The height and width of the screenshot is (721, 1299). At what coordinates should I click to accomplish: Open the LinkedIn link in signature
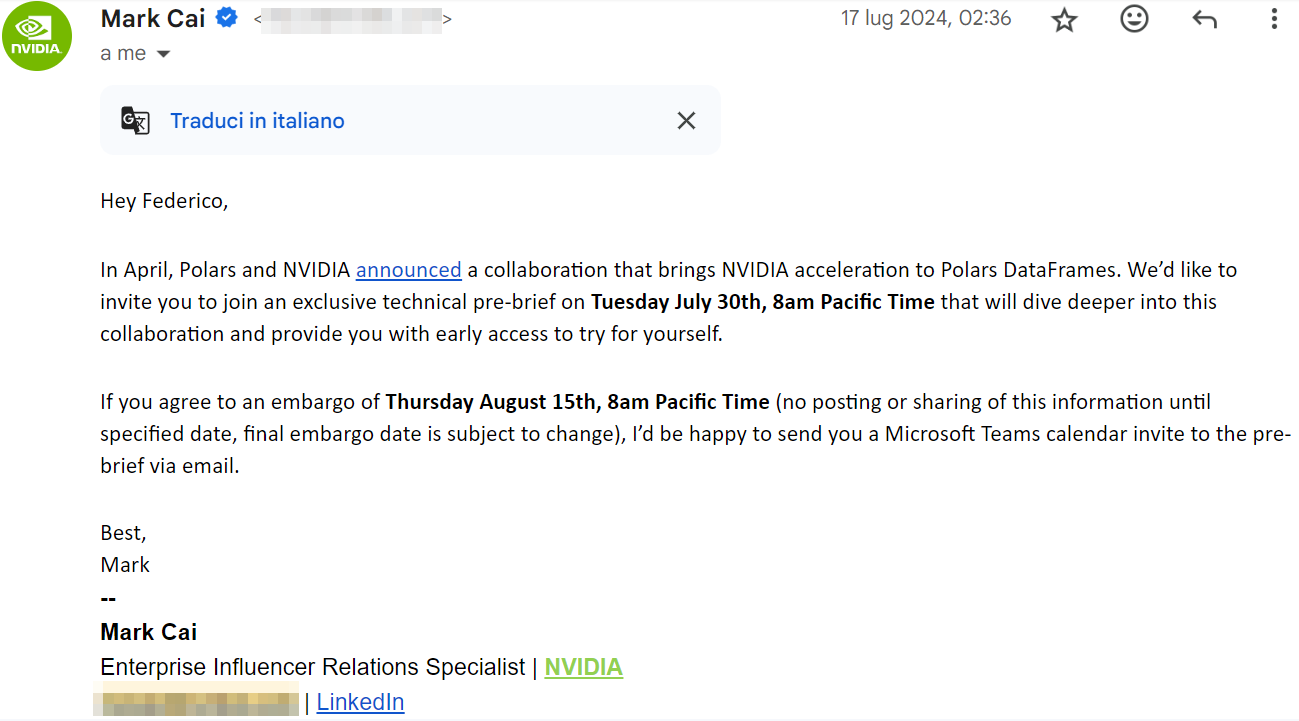(x=360, y=702)
